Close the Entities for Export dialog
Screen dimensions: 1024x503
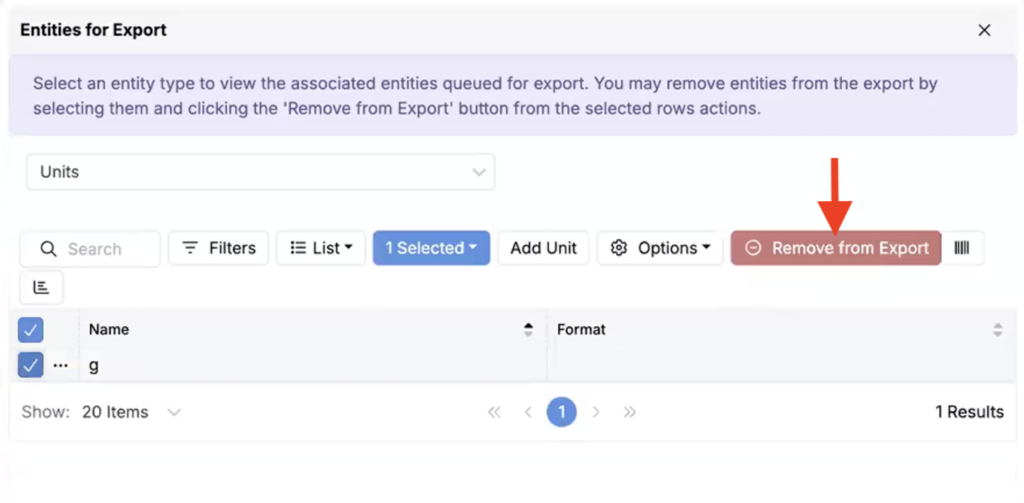coord(984,30)
